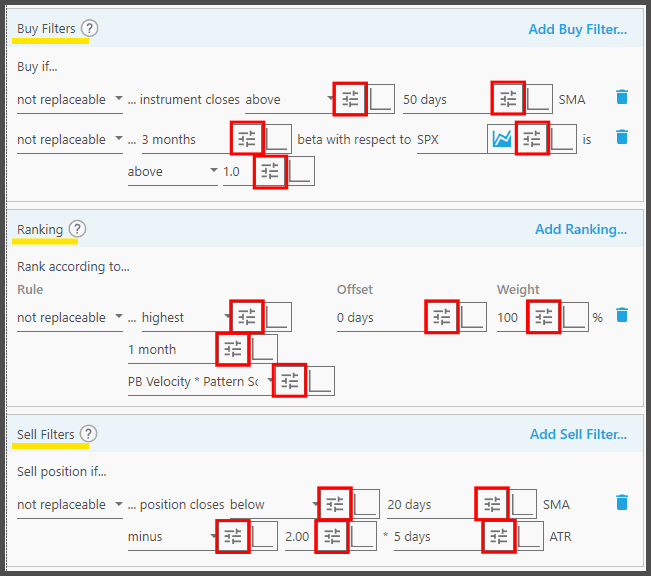
Task: Tick the checkbox before the ATR label
Action: coord(530,536)
